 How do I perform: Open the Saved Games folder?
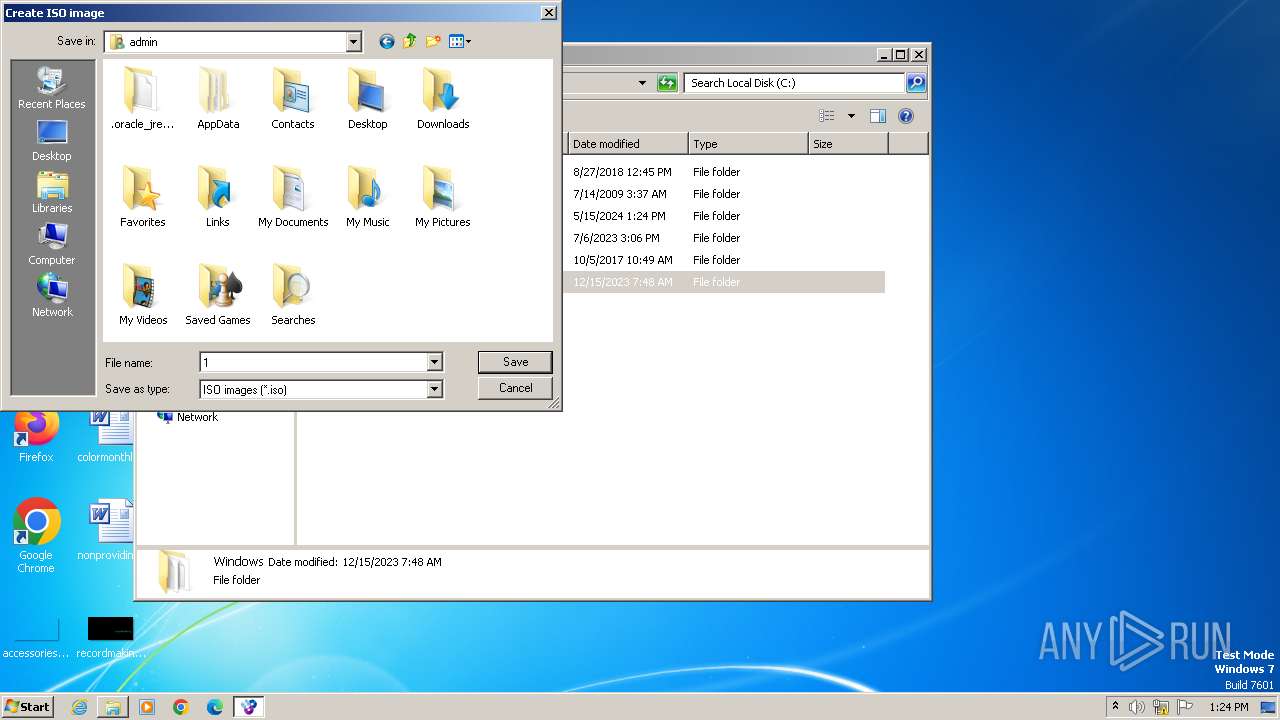click(x=218, y=295)
